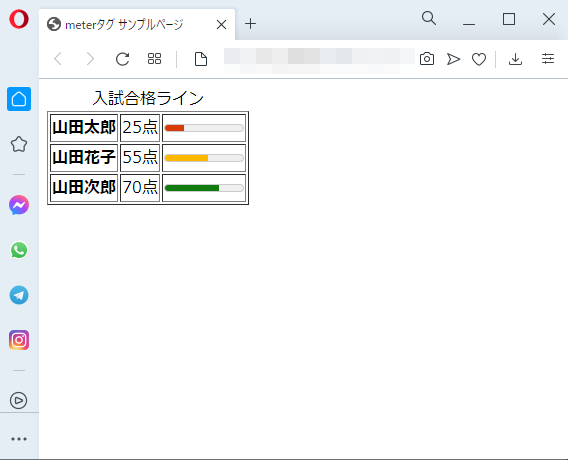The width and height of the screenshot is (568, 460).
Task: Take a snapshot with the camera icon
Action: (427, 59)
